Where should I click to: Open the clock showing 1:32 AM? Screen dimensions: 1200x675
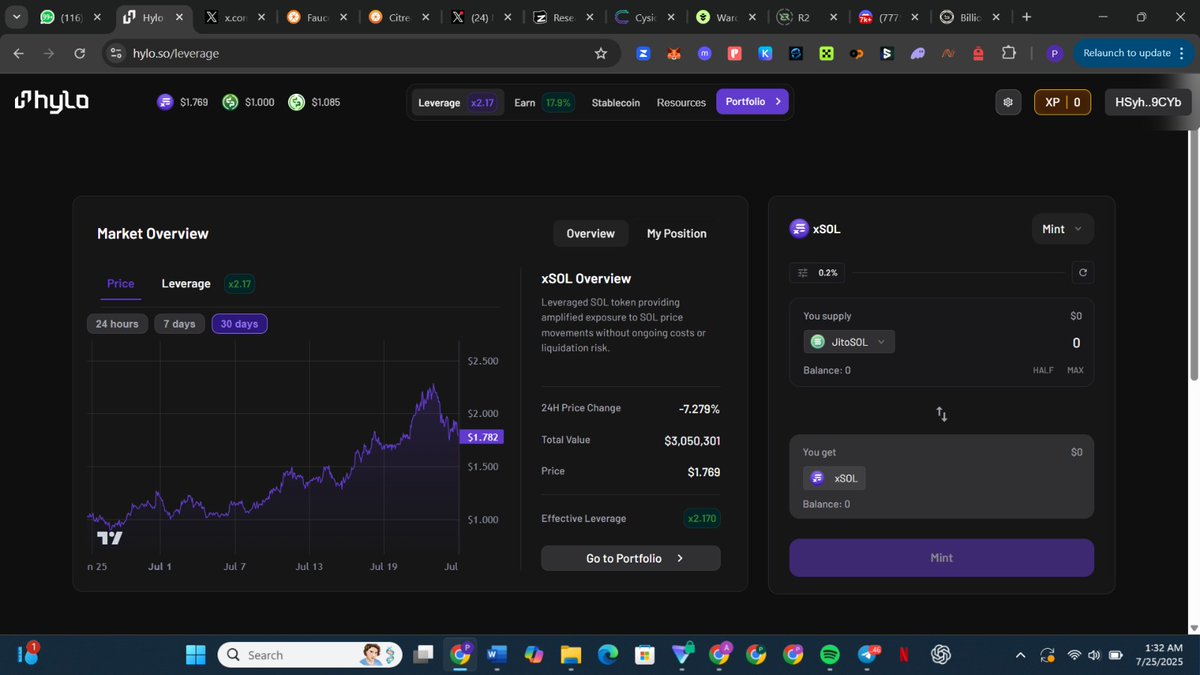click(x=1160, y=655)
